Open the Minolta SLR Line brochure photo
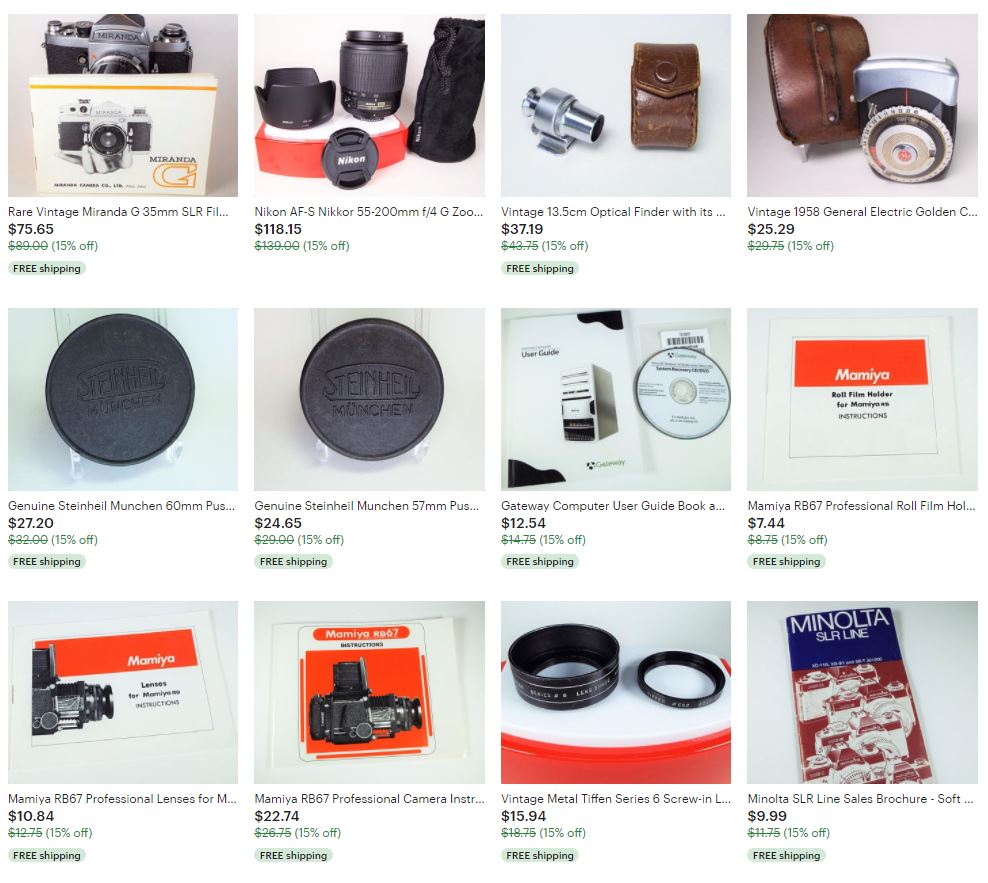Screen dimensions: 988x883 point(862,692)
